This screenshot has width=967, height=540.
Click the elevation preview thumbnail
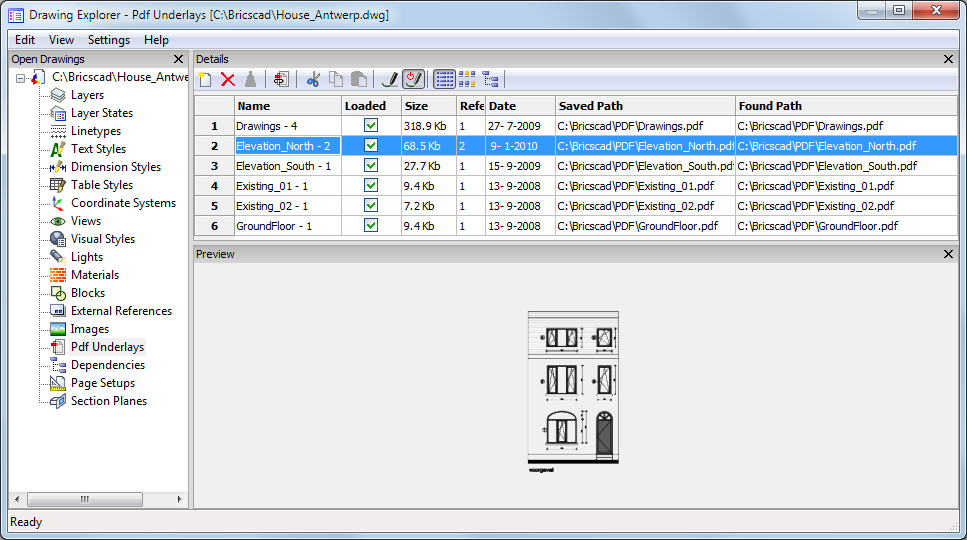pyautogui.click(x=573, y=391)
